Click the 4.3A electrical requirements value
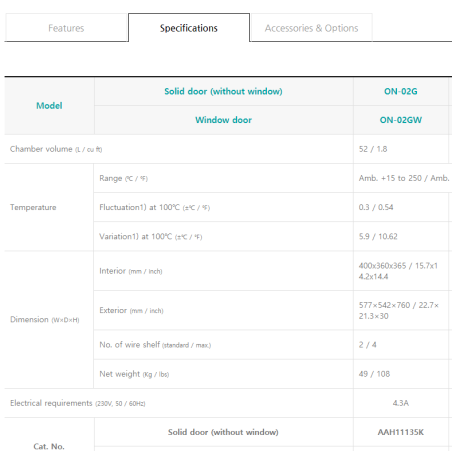452x452 pixels. (x=401, y=403)
